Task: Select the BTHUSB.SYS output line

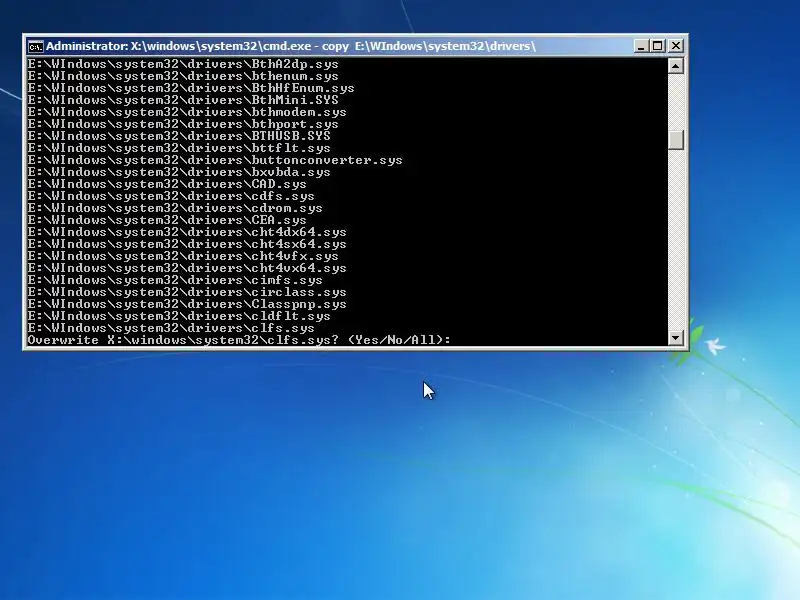Action: point(179,136)
